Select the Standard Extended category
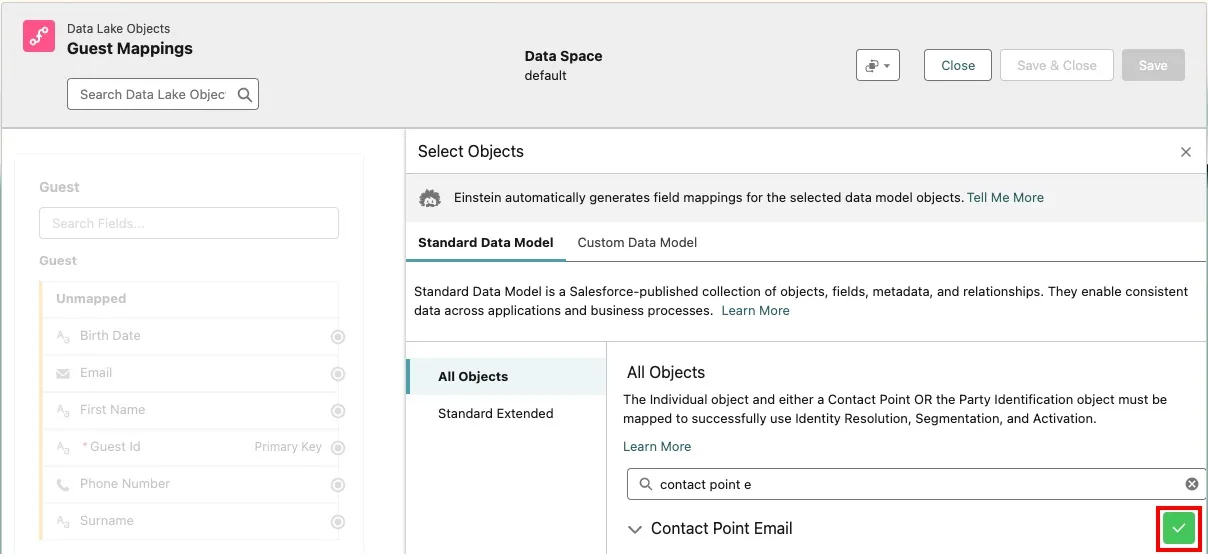 (495, 414)
